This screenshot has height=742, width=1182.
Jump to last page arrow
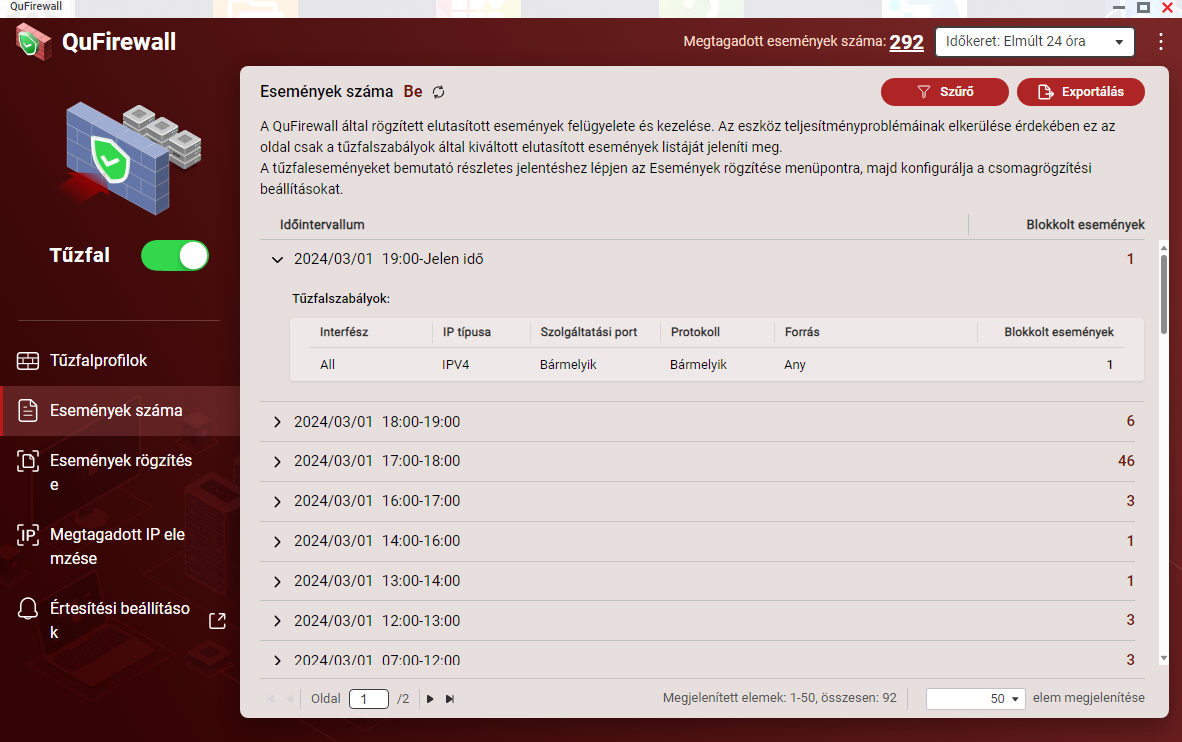pos(450,699)
